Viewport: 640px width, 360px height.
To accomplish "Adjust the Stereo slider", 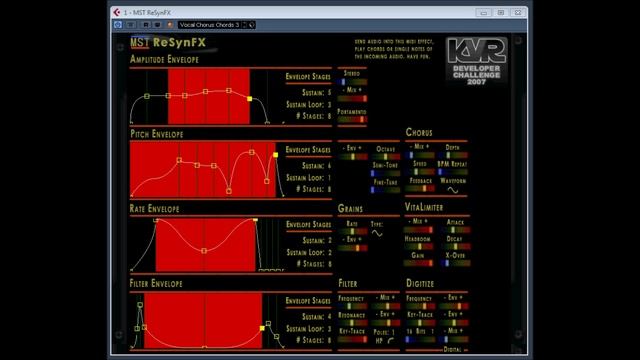I will [x=352, y=82].
